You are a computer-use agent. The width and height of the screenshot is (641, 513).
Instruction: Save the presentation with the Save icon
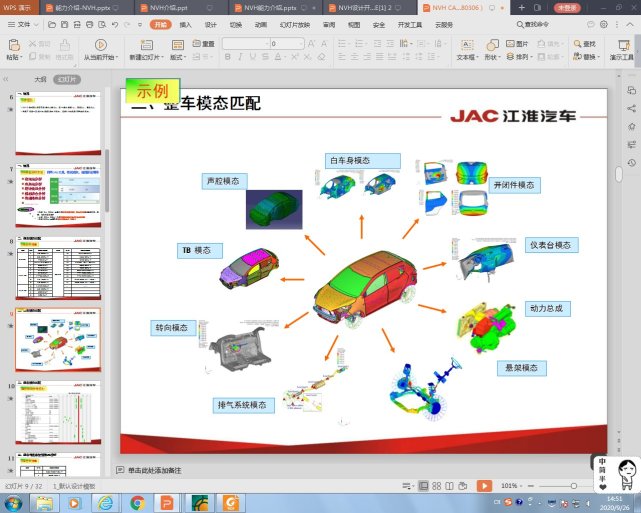[65, 25]
